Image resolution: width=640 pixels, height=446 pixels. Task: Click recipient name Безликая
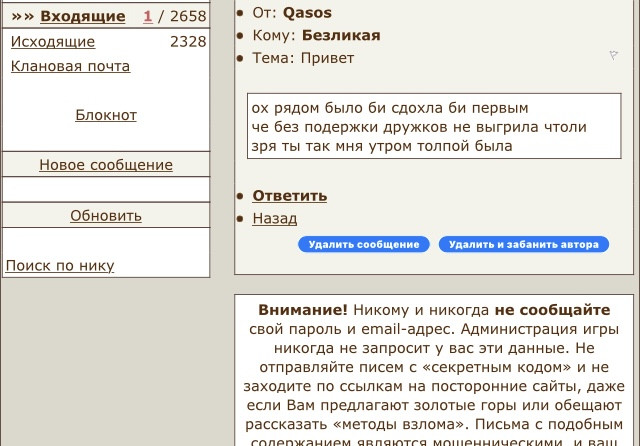click(x=341, y=35)
